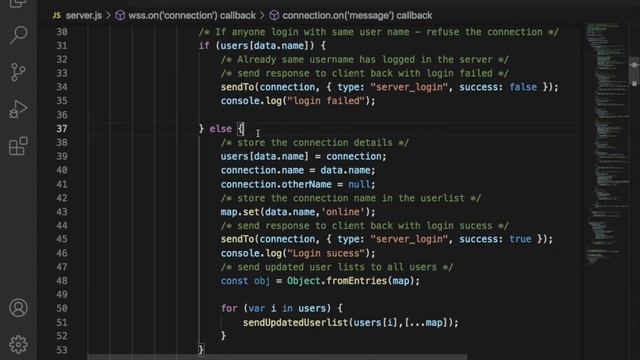Click the "login failed" string on line 35
This screenshot has height=360, width=640.
[326, 101]
